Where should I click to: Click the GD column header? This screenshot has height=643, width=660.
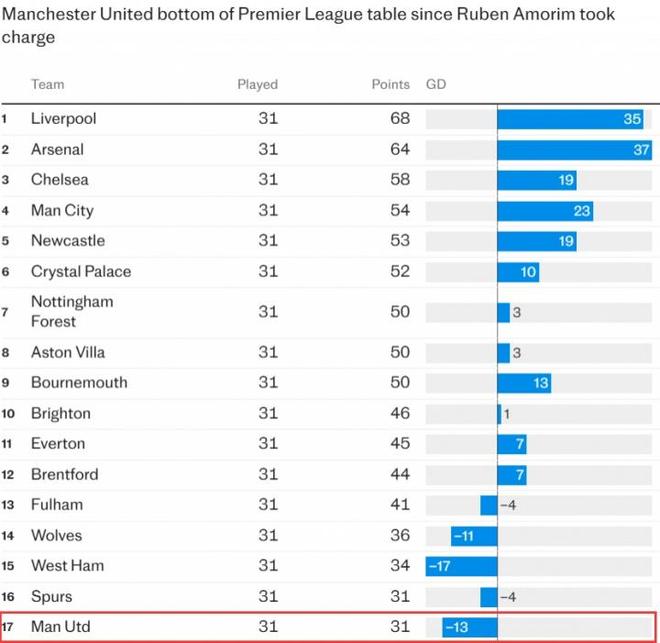click(x=436, y=85)
